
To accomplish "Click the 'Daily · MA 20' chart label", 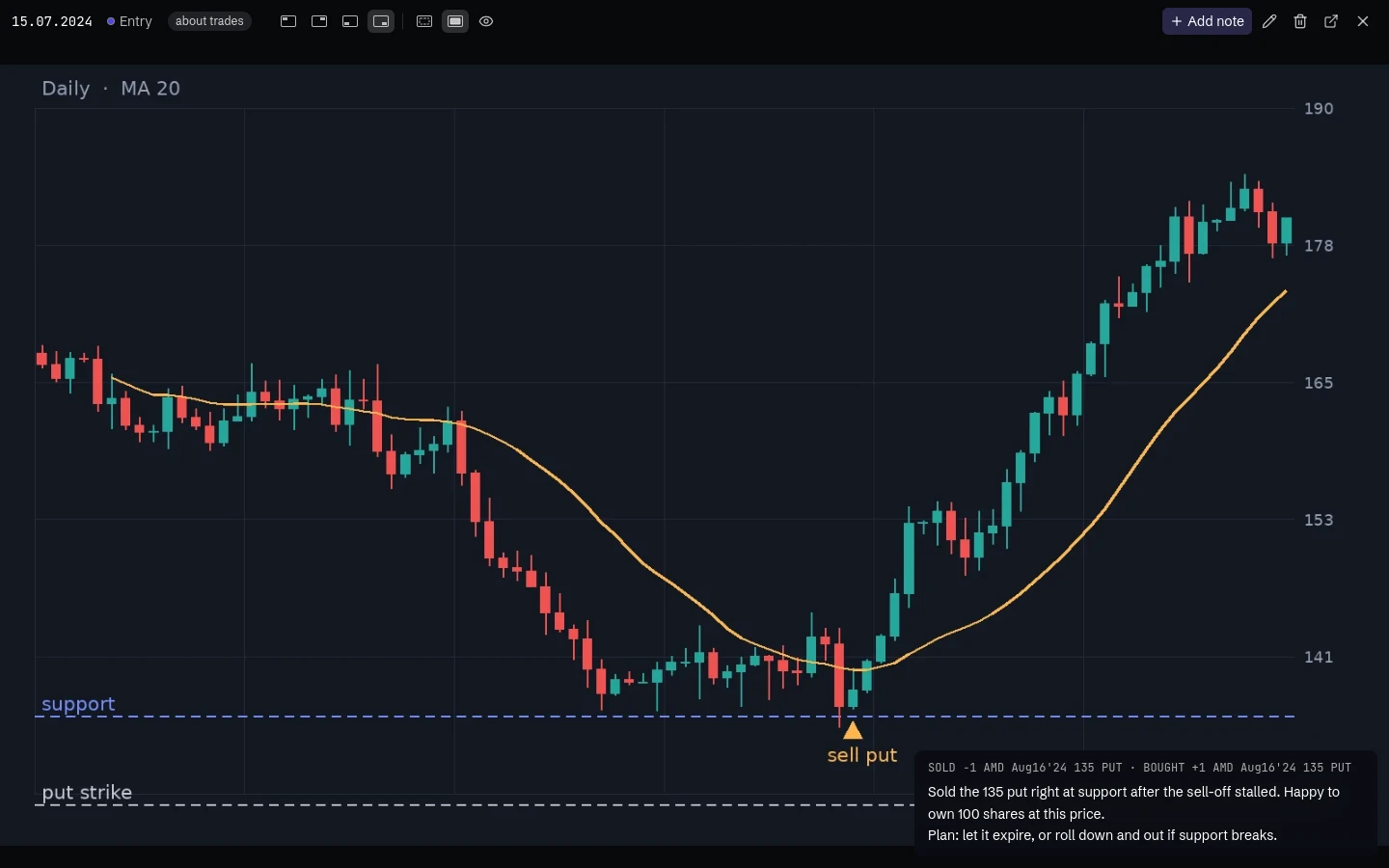I will [x=111, y=89].
